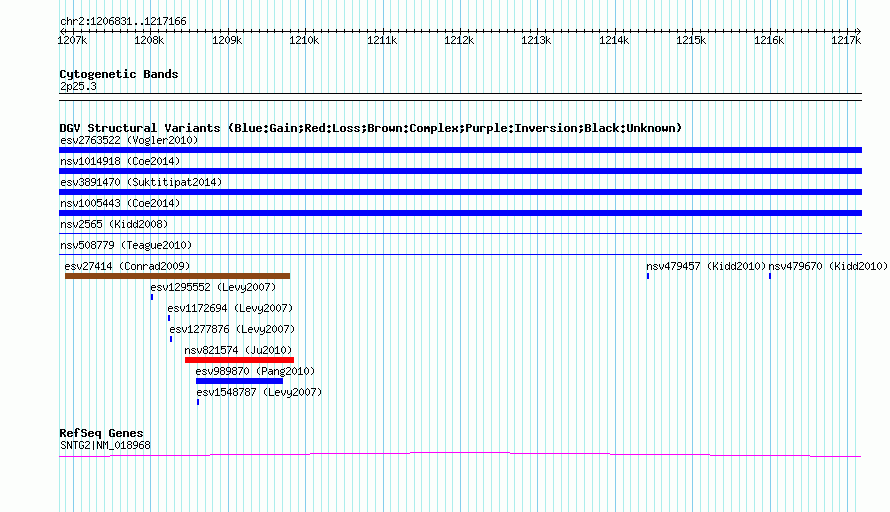Click the nsv479457 (Kidd2010) label
890x512 pixels.
(x=706, y=266)
